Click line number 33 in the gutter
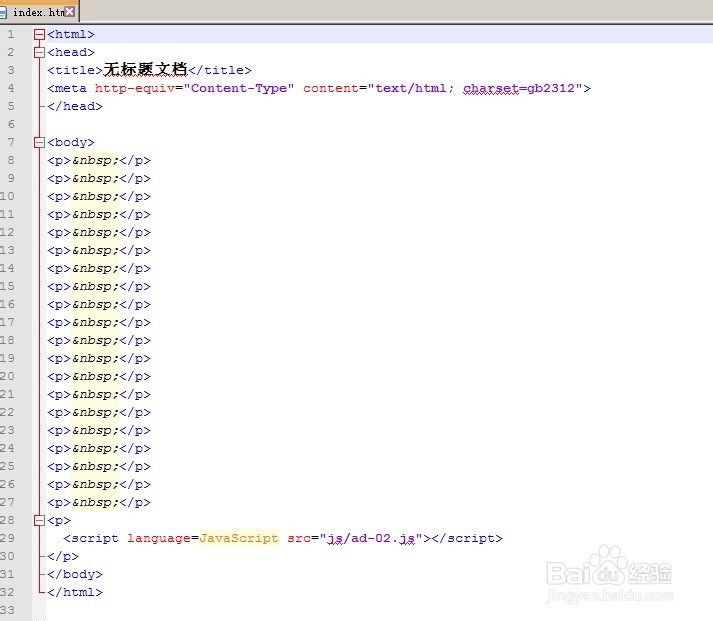713x621 pixels. [7, 610]
